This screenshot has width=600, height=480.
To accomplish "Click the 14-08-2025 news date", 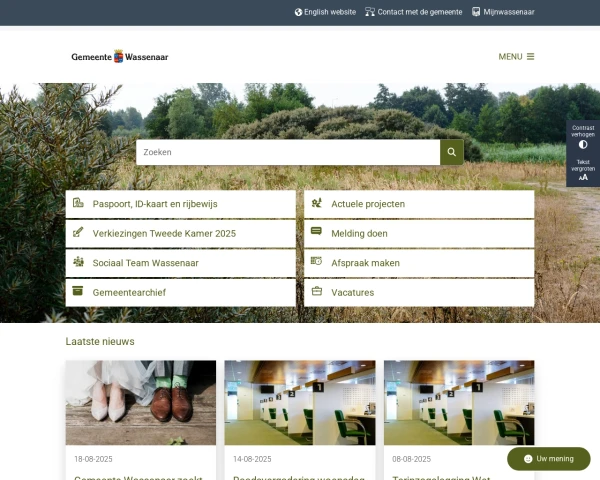I will tap(252, 459).
